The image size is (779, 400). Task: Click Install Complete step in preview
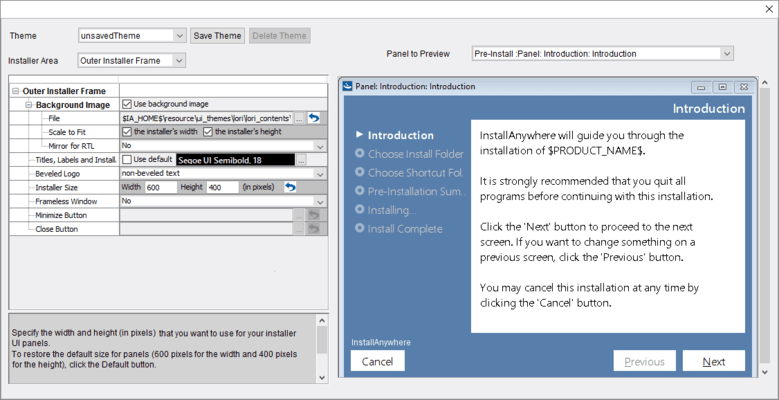coord(405,229)
